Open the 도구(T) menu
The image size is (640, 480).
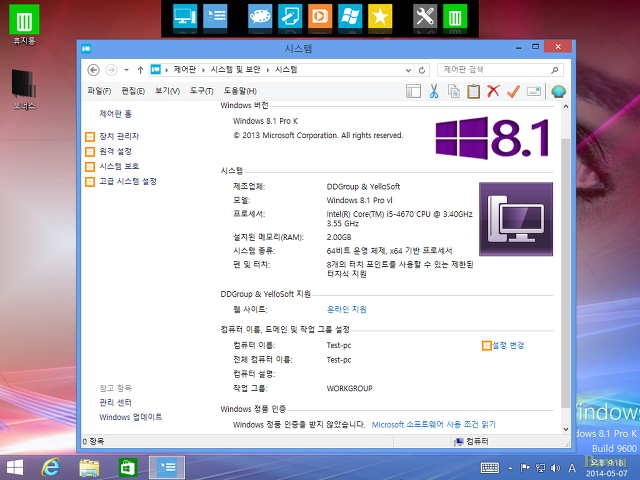click(202, 91)
